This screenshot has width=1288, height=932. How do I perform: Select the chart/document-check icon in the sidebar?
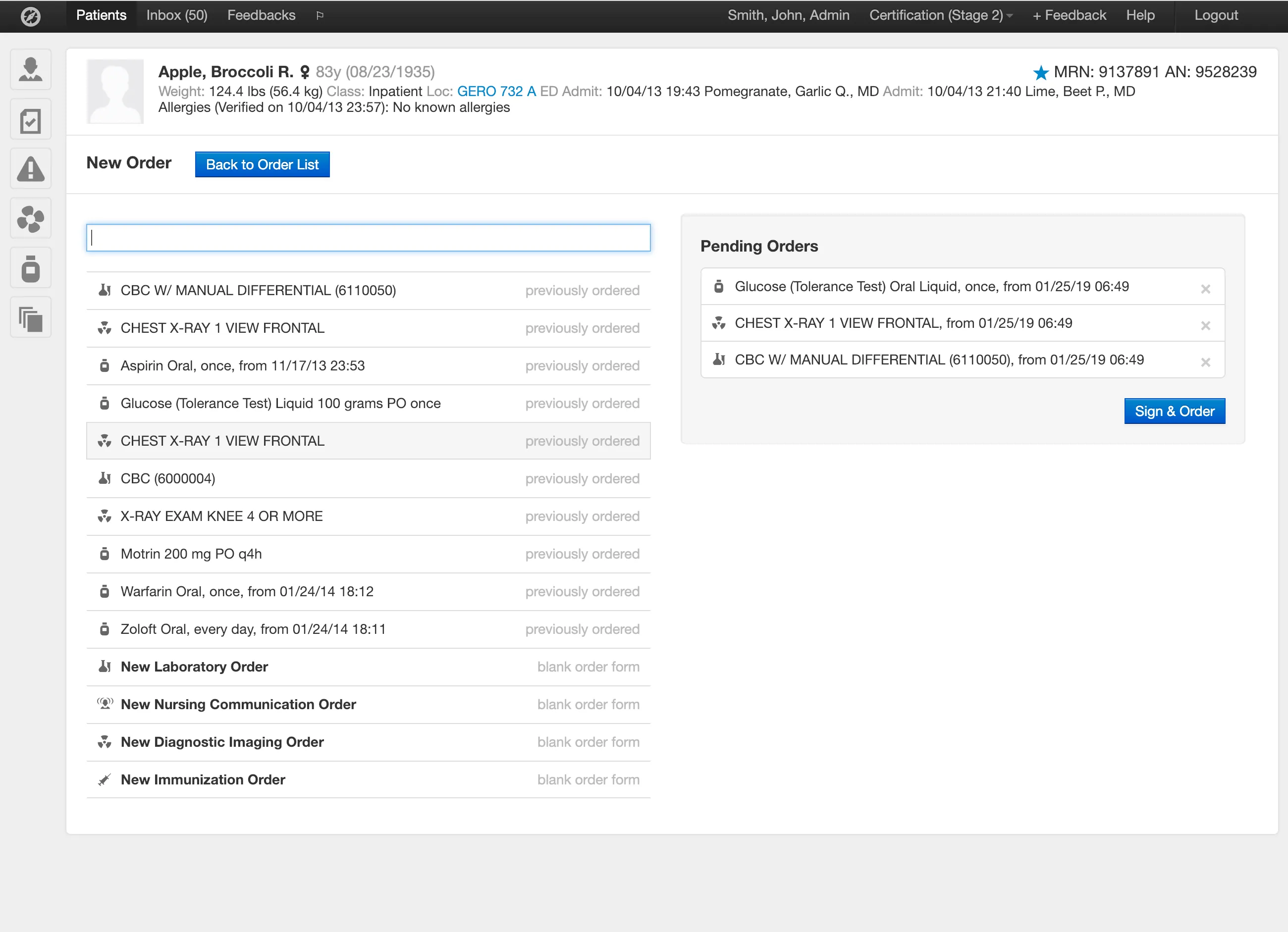(x=31, y=119)
